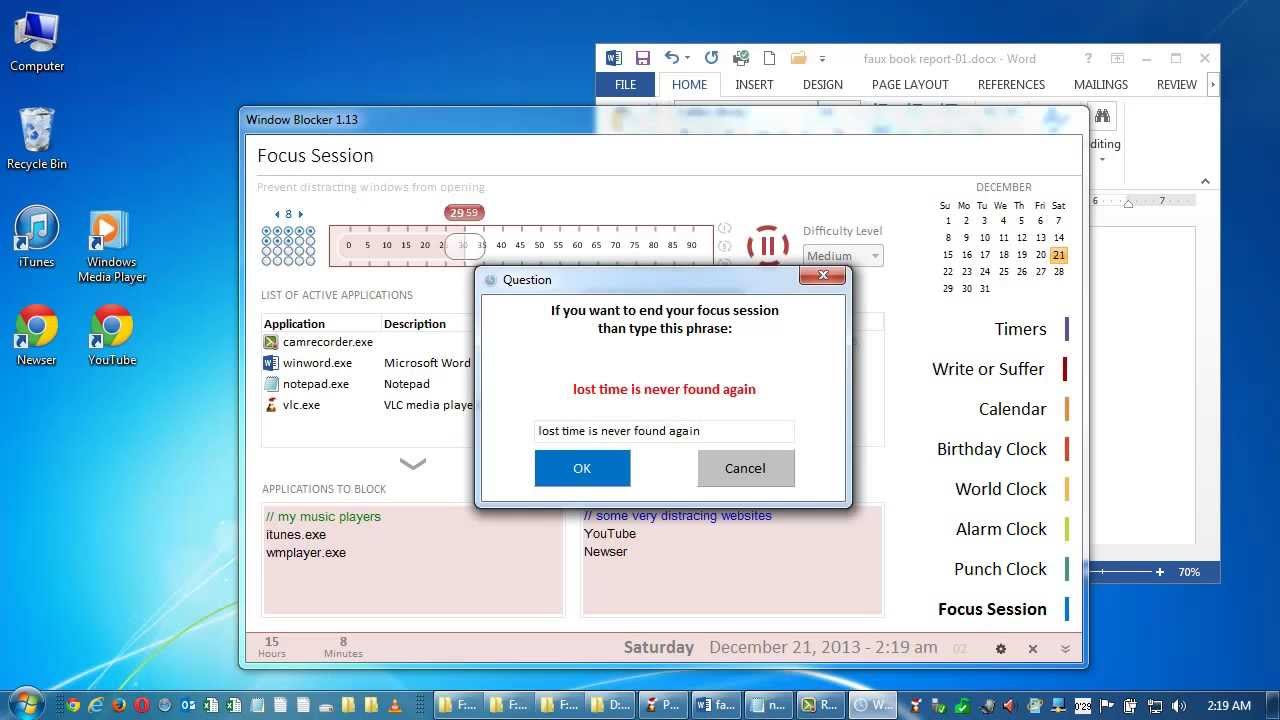Click the X icon in Window Blocker bottom bar
The image size is (1280, 720).
pos(1033,649)
